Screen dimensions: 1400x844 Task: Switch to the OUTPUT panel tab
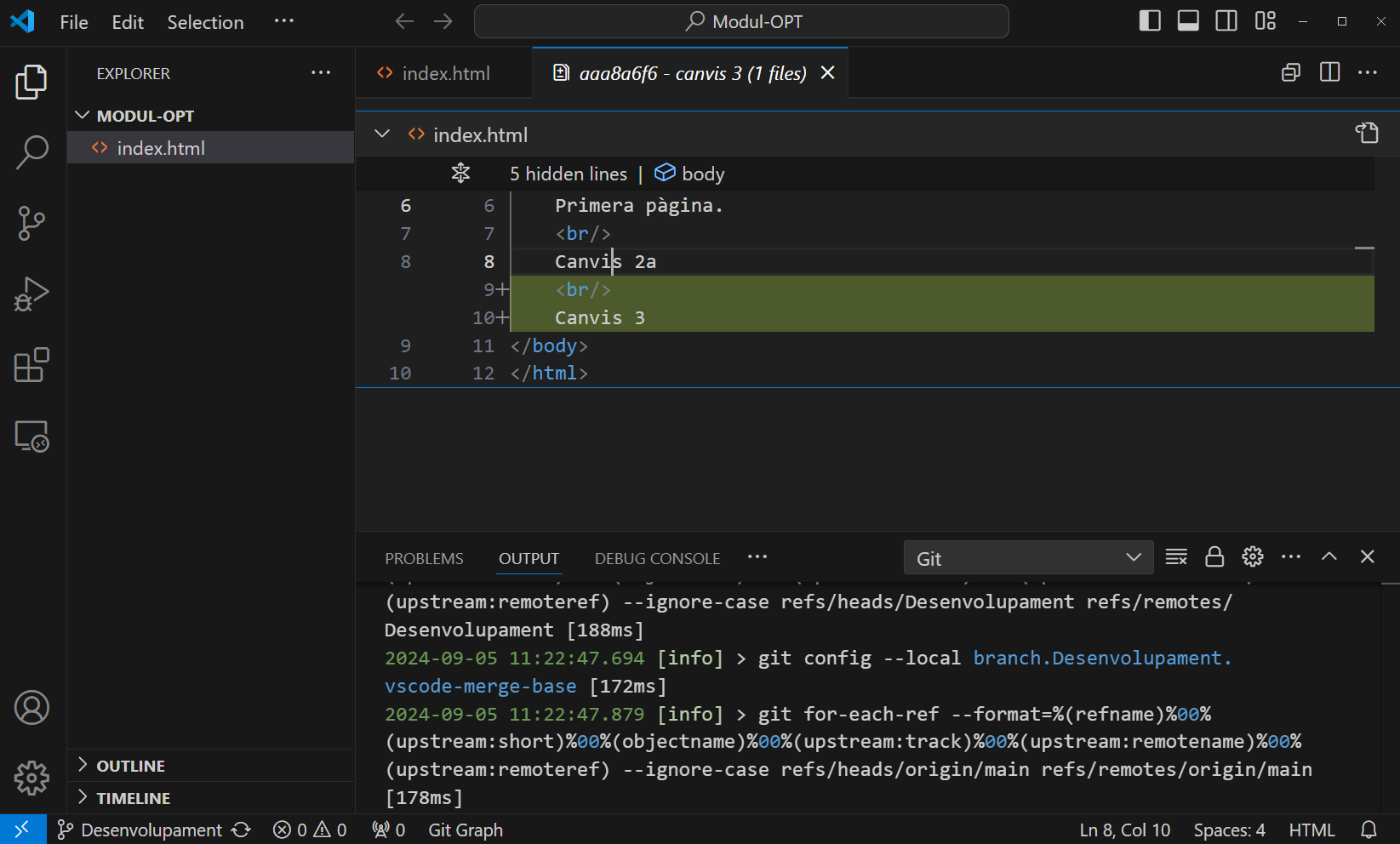529,558
